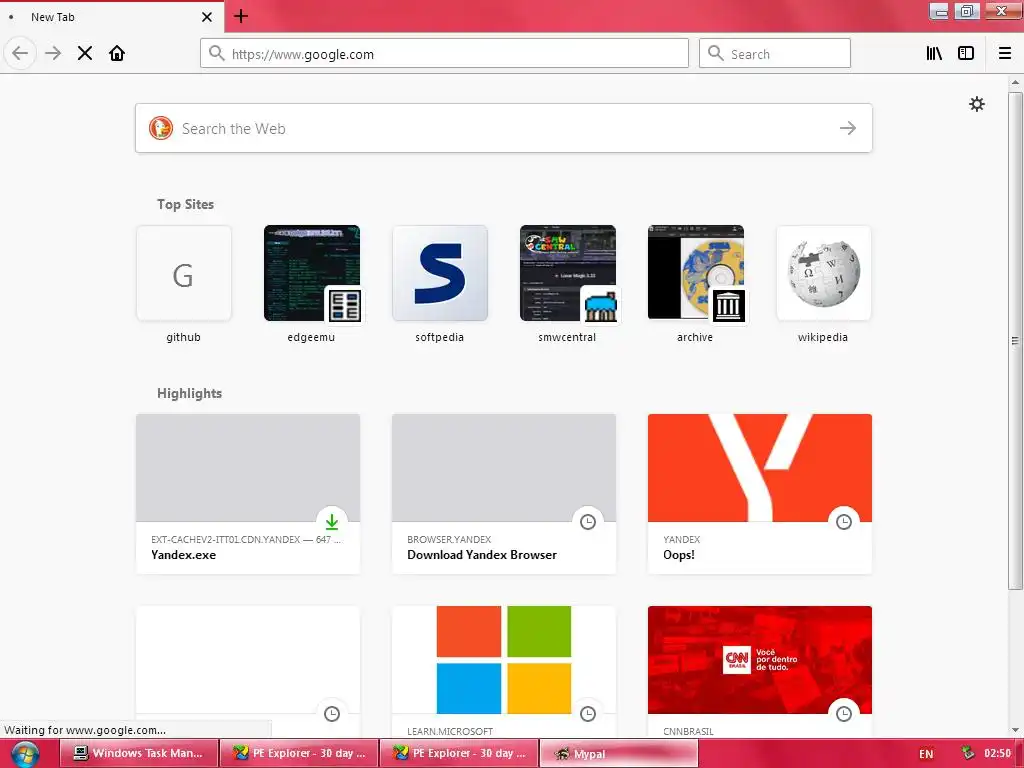Click the Forward navigation arrow
Screen dimensions: 1024x768
coord(53,53)
